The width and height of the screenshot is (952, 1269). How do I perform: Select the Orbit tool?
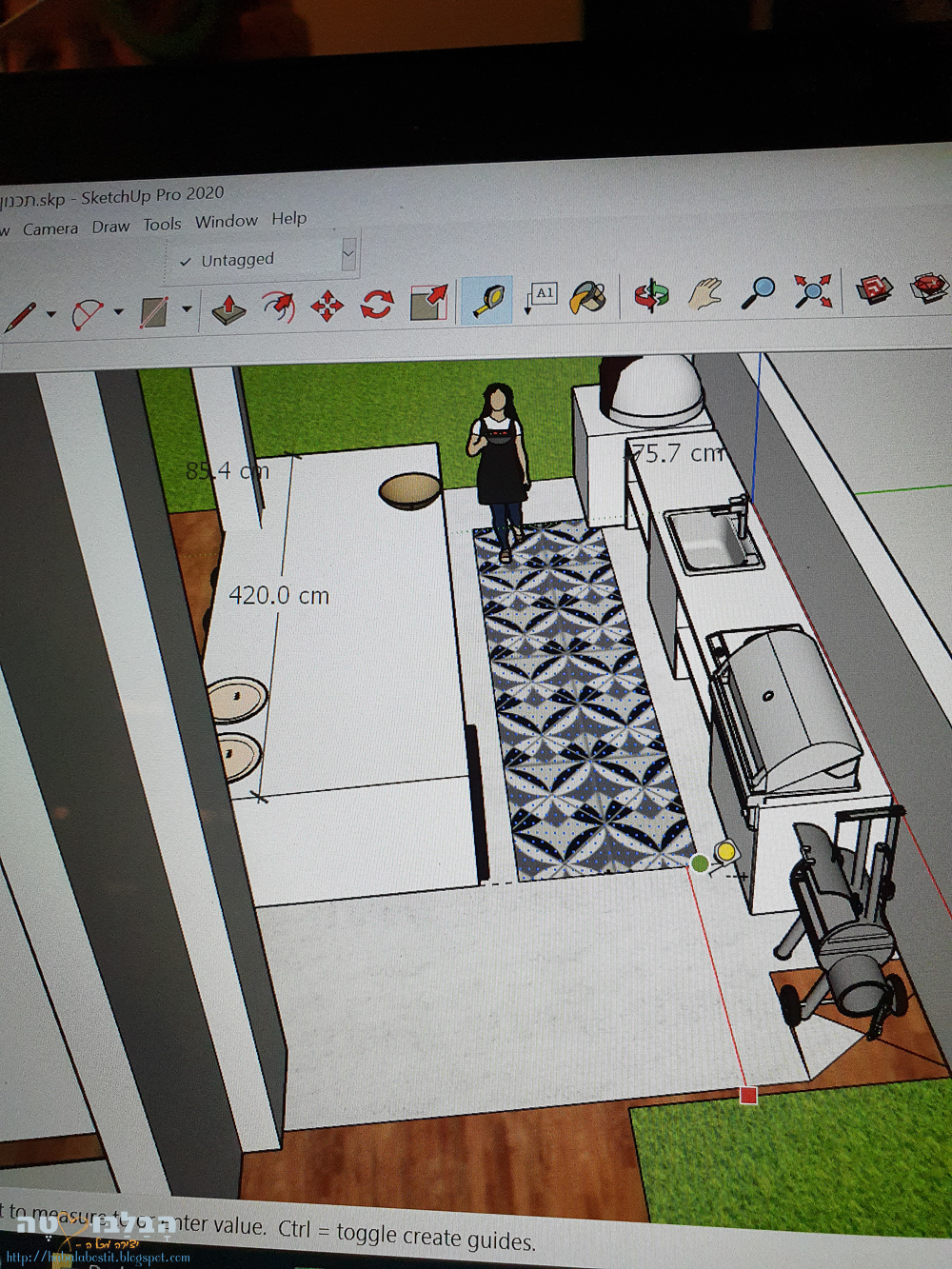point(652,295)
